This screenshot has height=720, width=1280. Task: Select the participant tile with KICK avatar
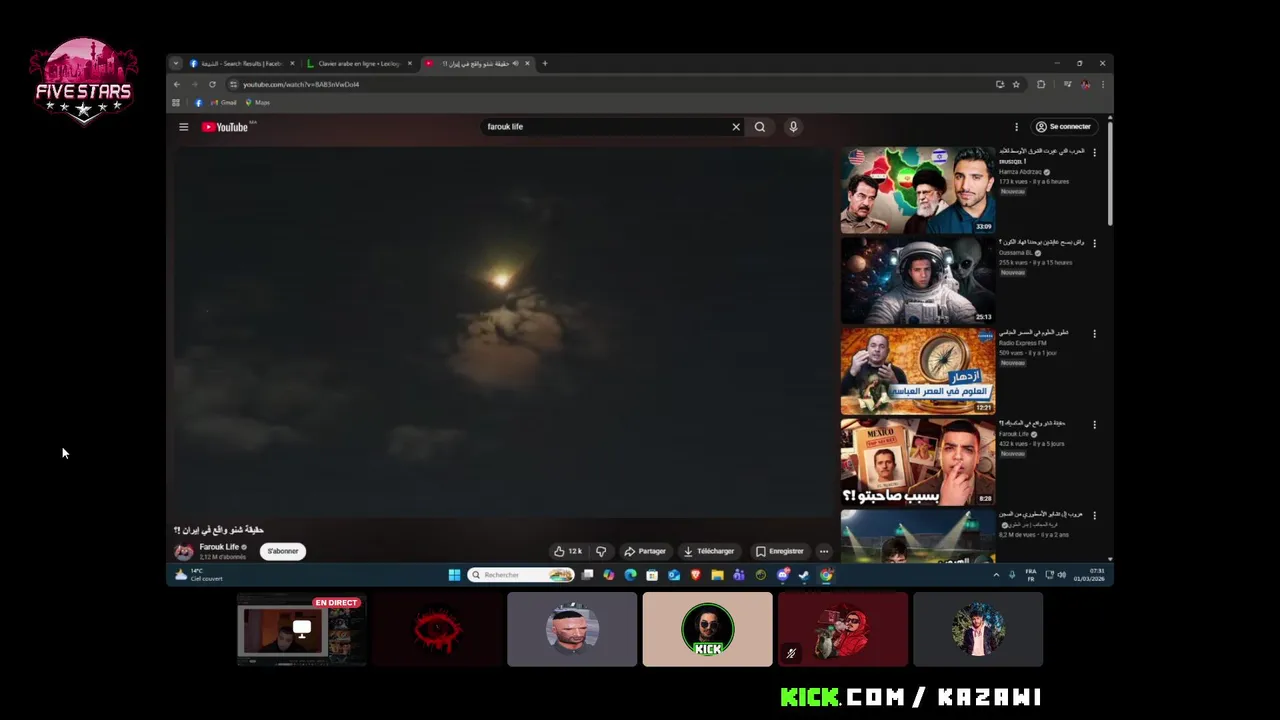tap(708, 629)
